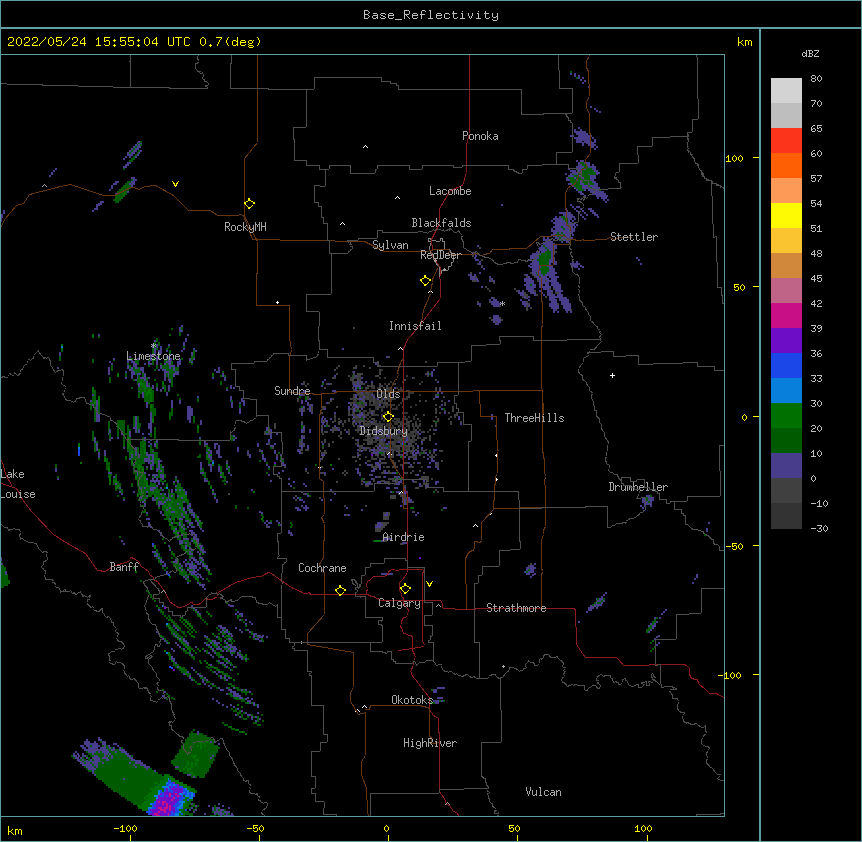Click the yellow diamond marker above Calgary label
This screenshot has width=862, height=842.
coord(405,589)
